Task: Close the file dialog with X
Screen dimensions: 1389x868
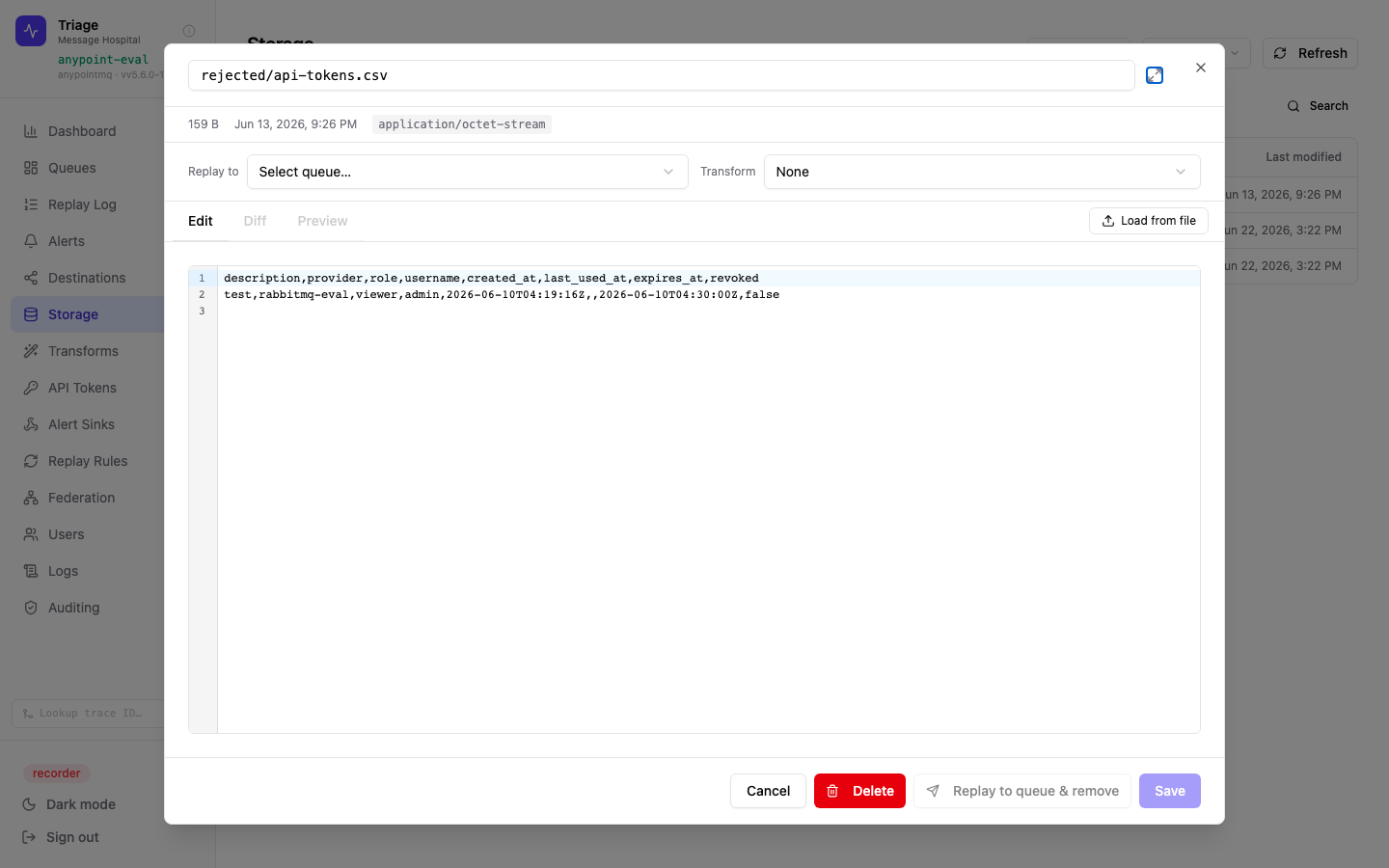Action: coord(1201,68)
